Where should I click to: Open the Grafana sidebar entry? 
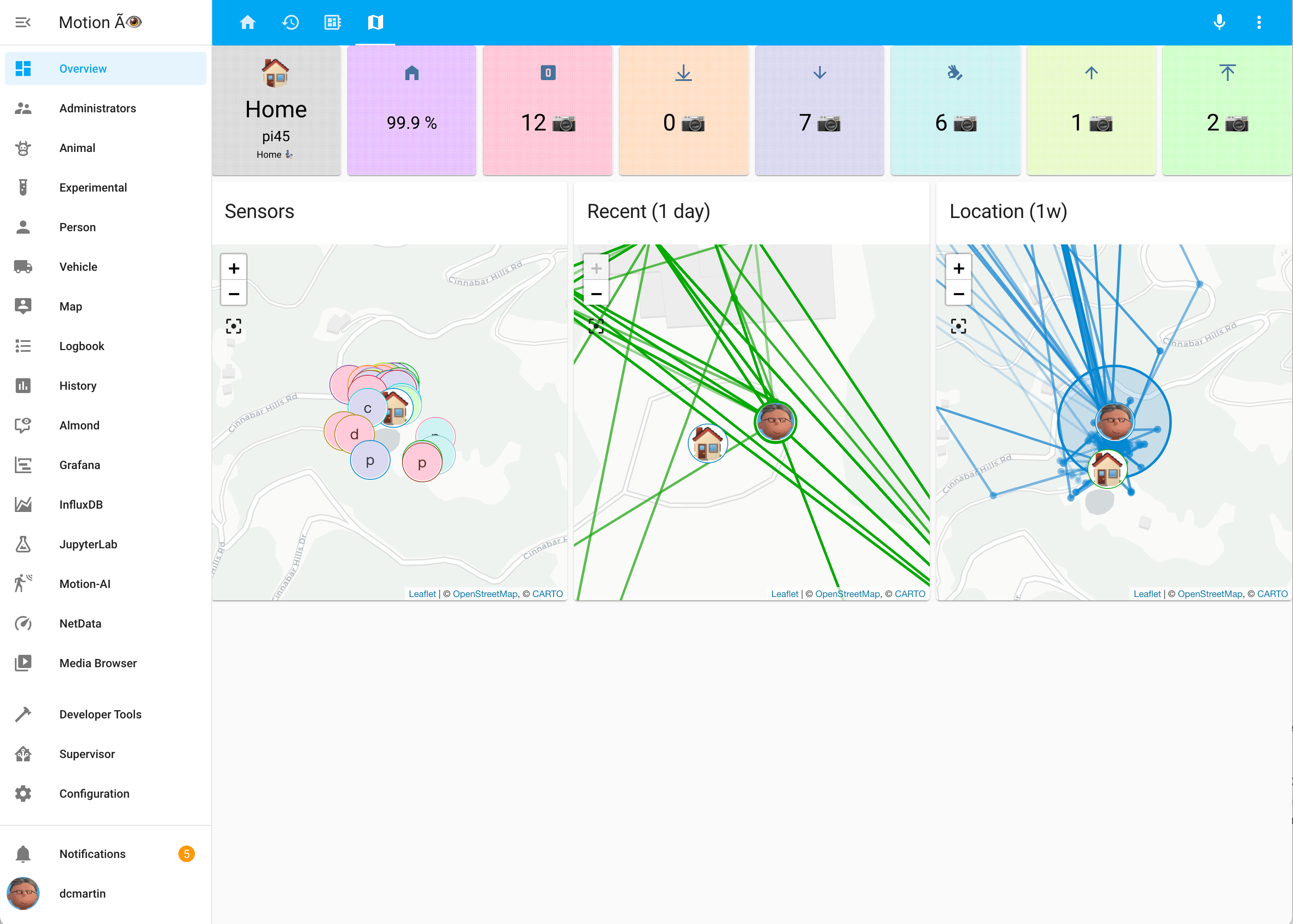[80, 465]
